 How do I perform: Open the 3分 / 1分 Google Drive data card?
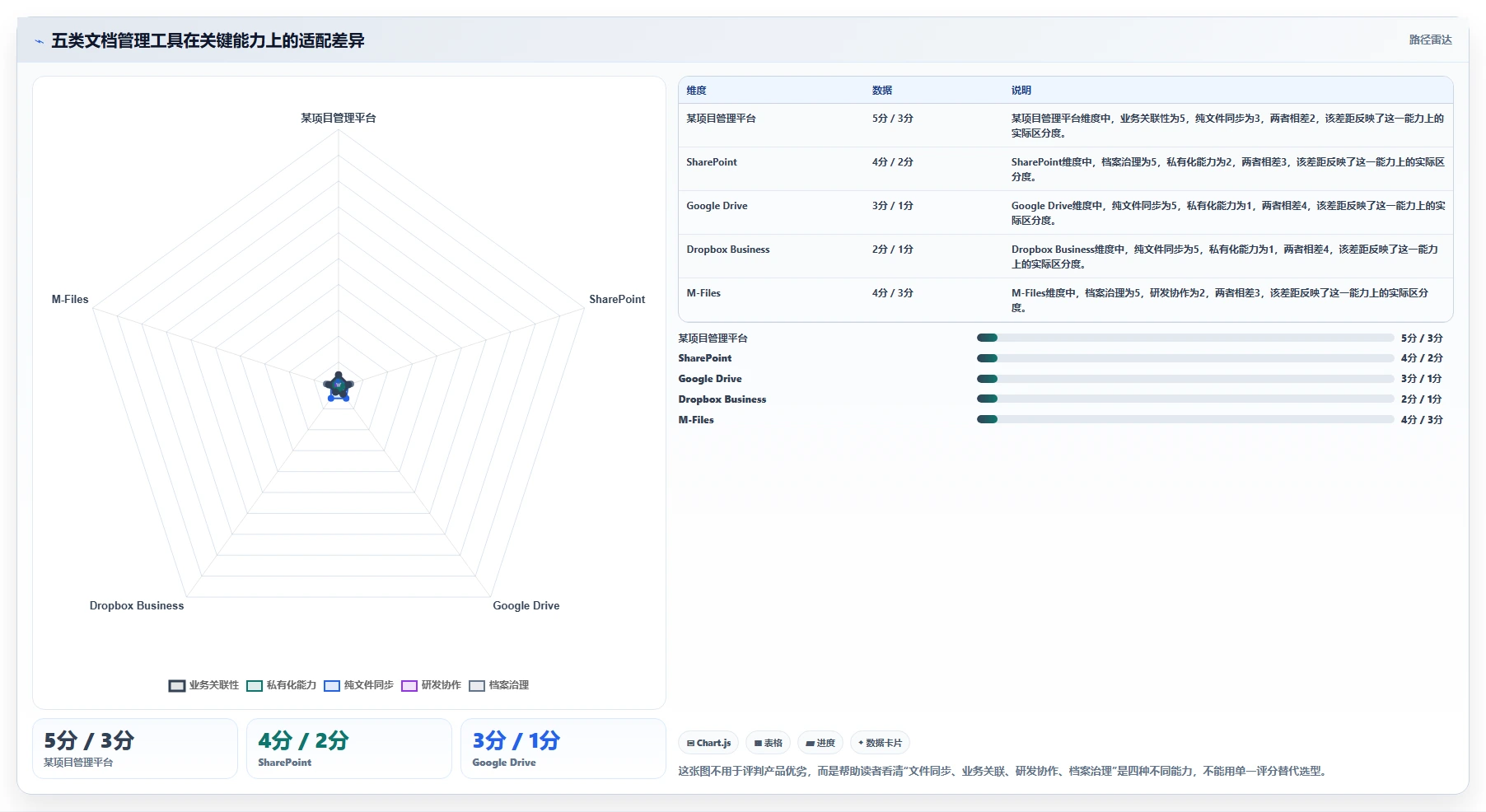pyautogui.click(x=563, y=749)
